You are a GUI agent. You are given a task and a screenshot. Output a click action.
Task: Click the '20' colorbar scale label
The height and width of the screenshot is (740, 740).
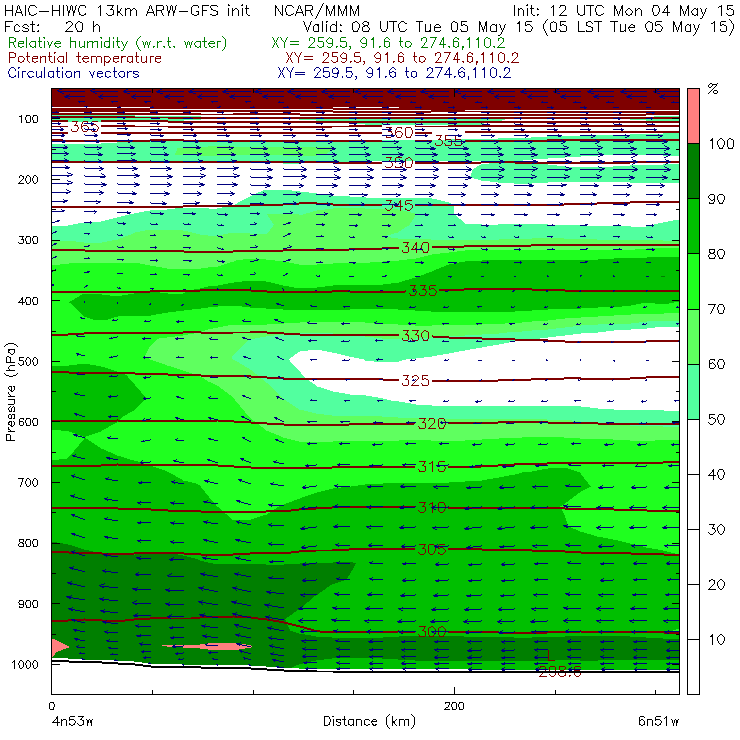coord(716,585)
